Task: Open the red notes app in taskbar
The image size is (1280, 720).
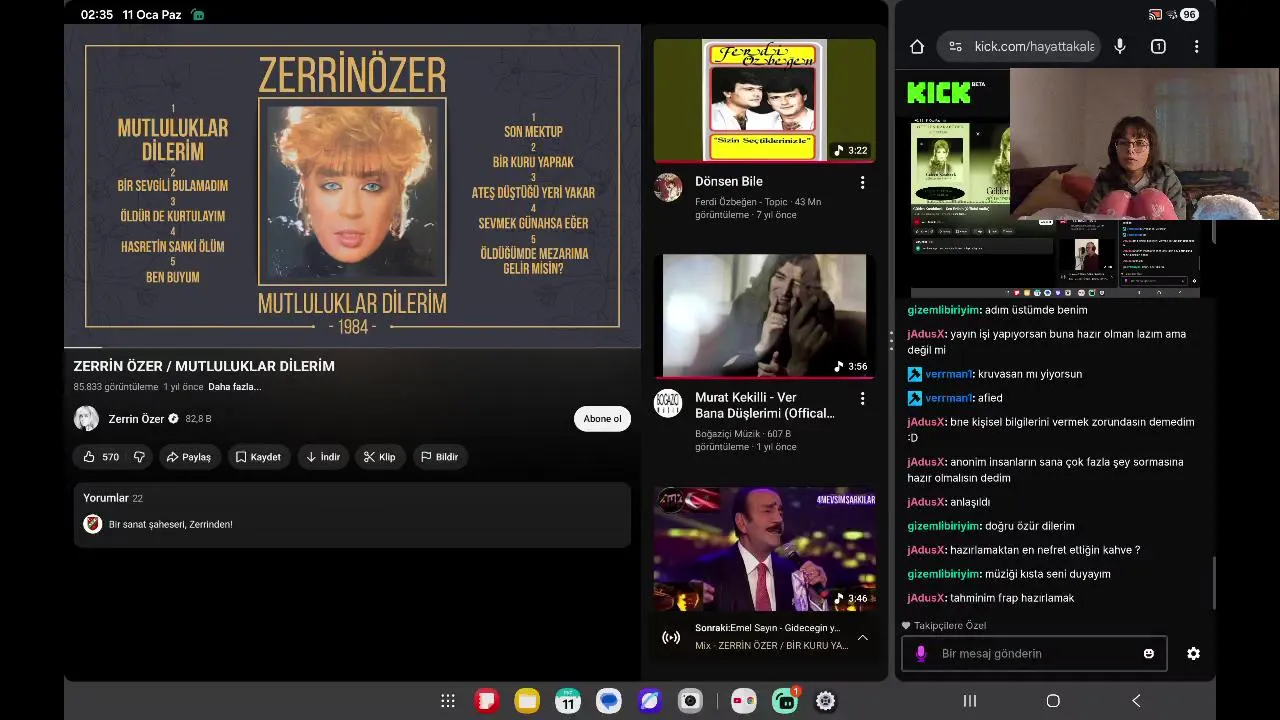Action: pos(486,701)
